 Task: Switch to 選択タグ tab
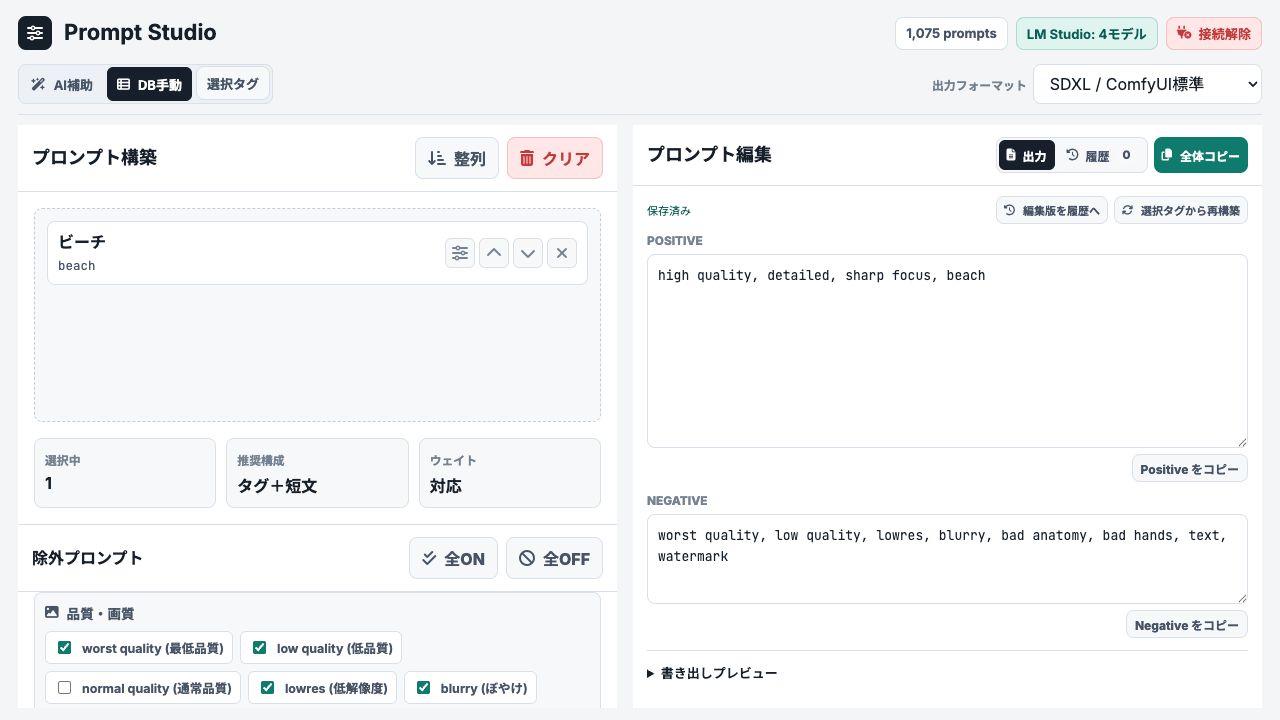coord(232,84)
